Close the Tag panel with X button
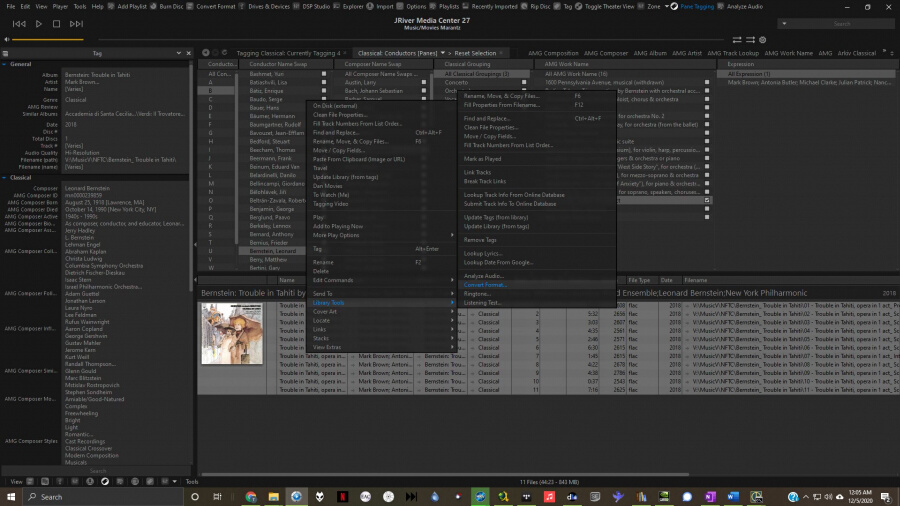The image size is (900, 506). pos(188,53)
